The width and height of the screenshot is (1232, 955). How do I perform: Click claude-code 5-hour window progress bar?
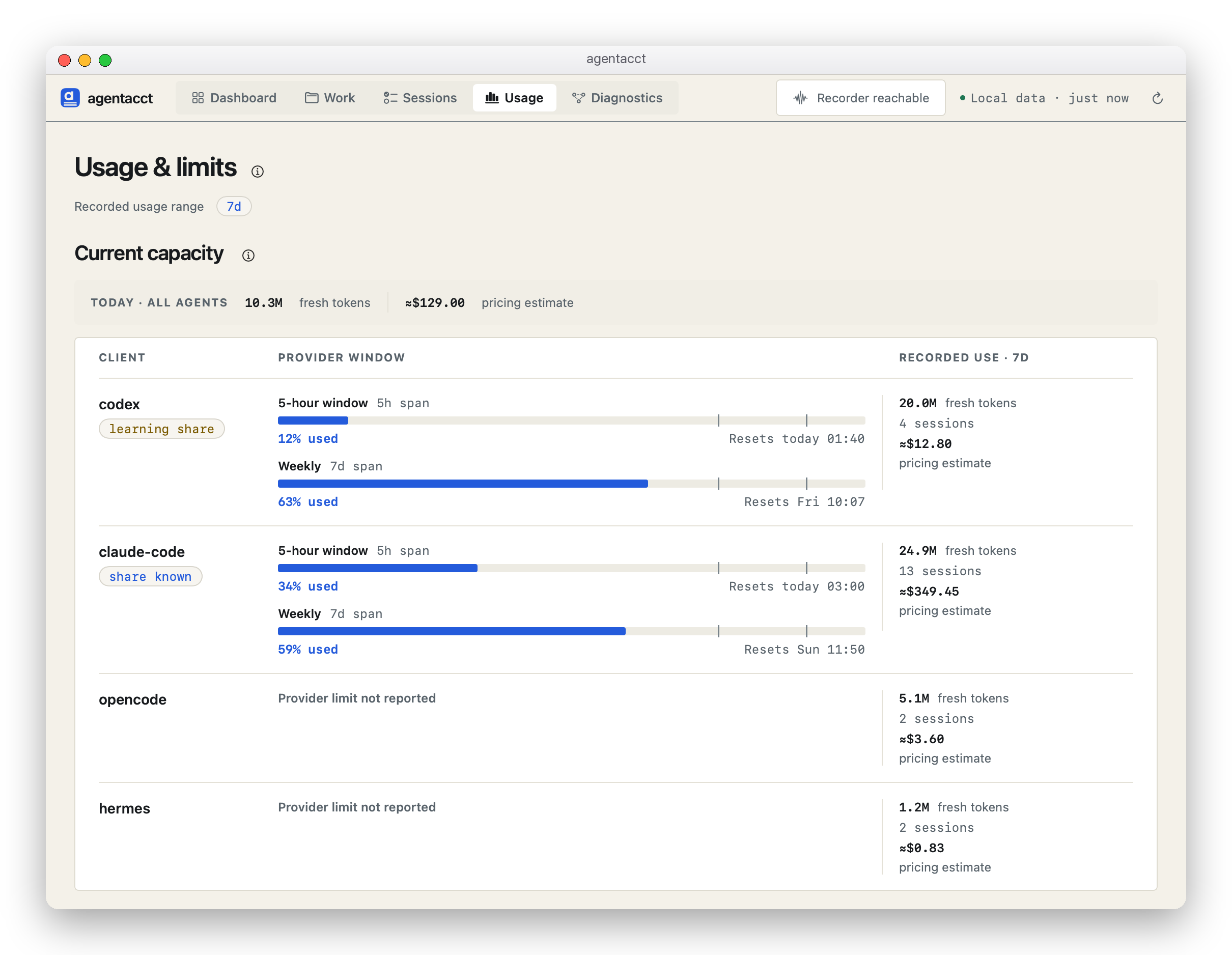571,568
